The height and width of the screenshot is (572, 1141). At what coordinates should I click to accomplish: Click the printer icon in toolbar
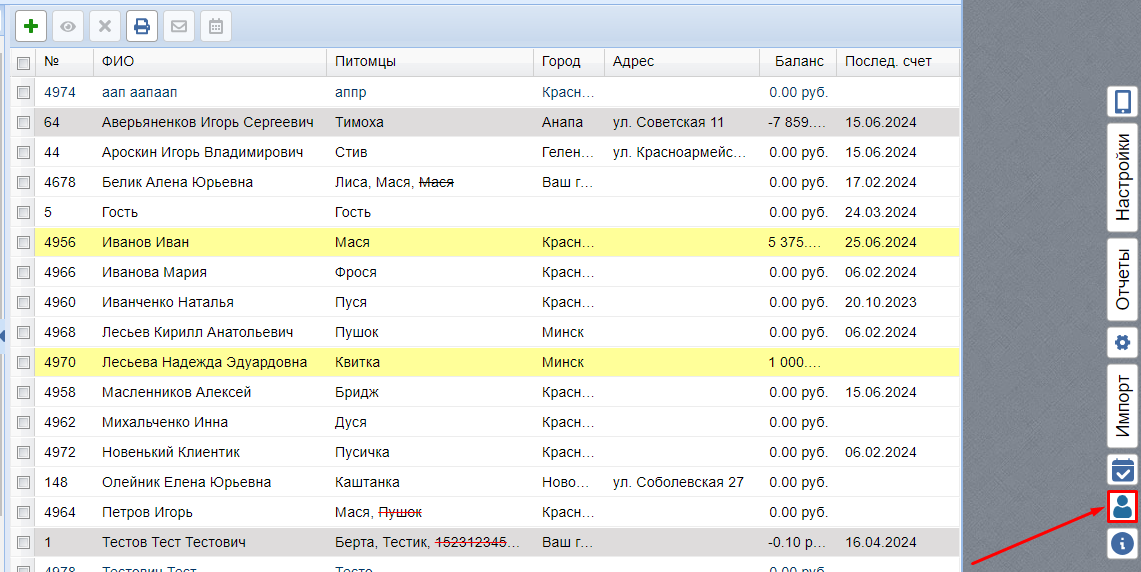pos(142,26)
